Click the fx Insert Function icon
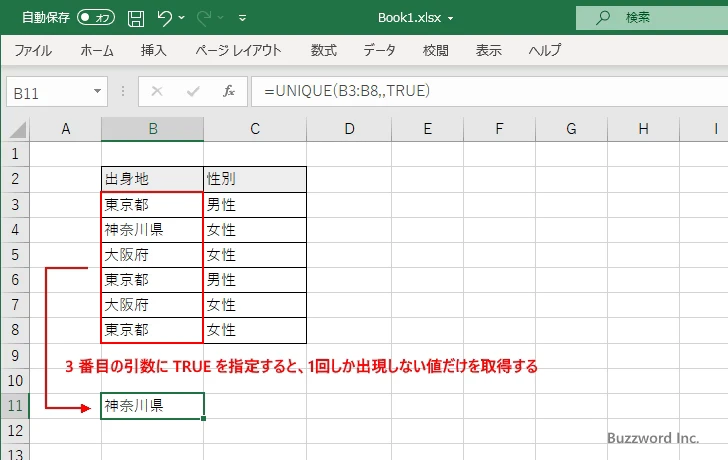The height and width of the screenshot is (460, 728). click(x=229, y=91)
